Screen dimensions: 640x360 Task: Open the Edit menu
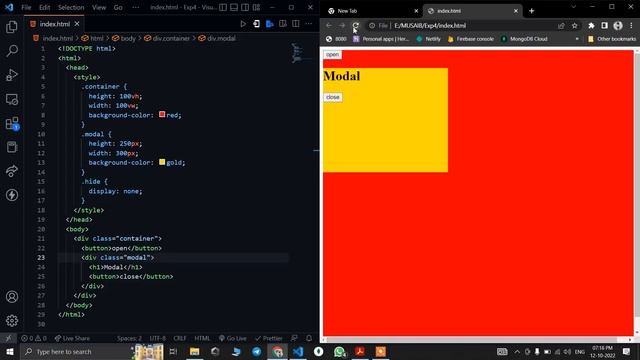pos(44,7)
